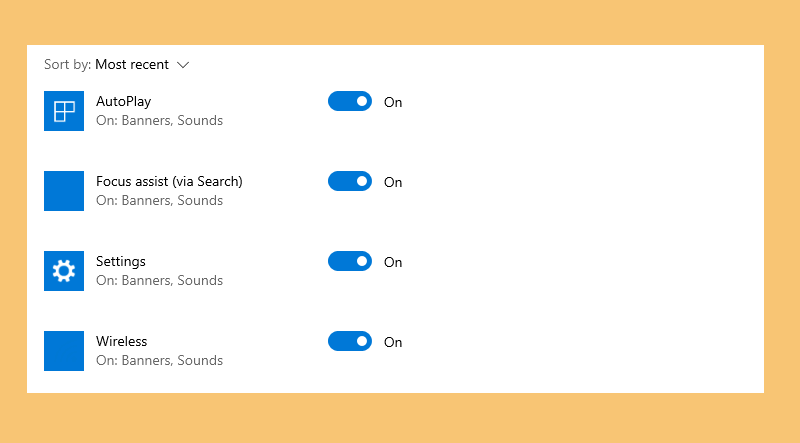Click the Settings gear icon
The height and width of the screenshot is (443, 800).
(x=64, y=271)
